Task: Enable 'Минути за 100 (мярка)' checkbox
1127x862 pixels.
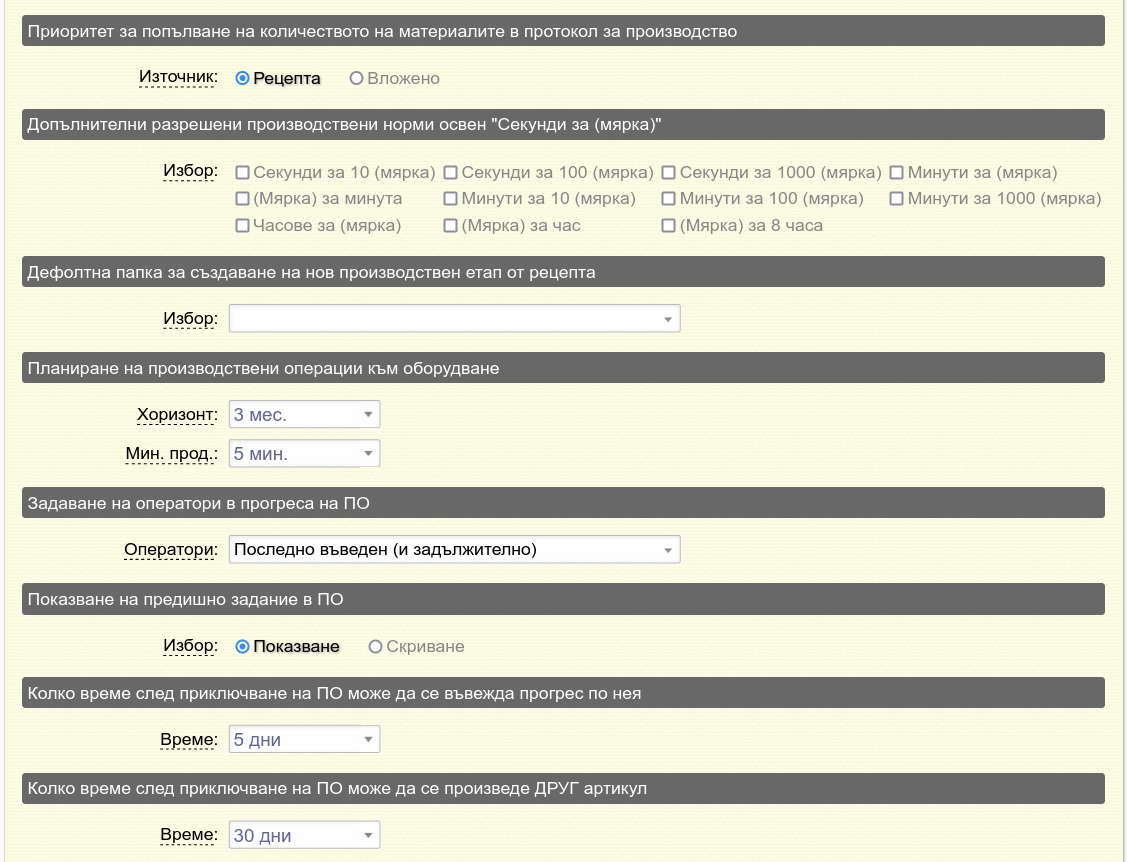Action: (668, 199)
